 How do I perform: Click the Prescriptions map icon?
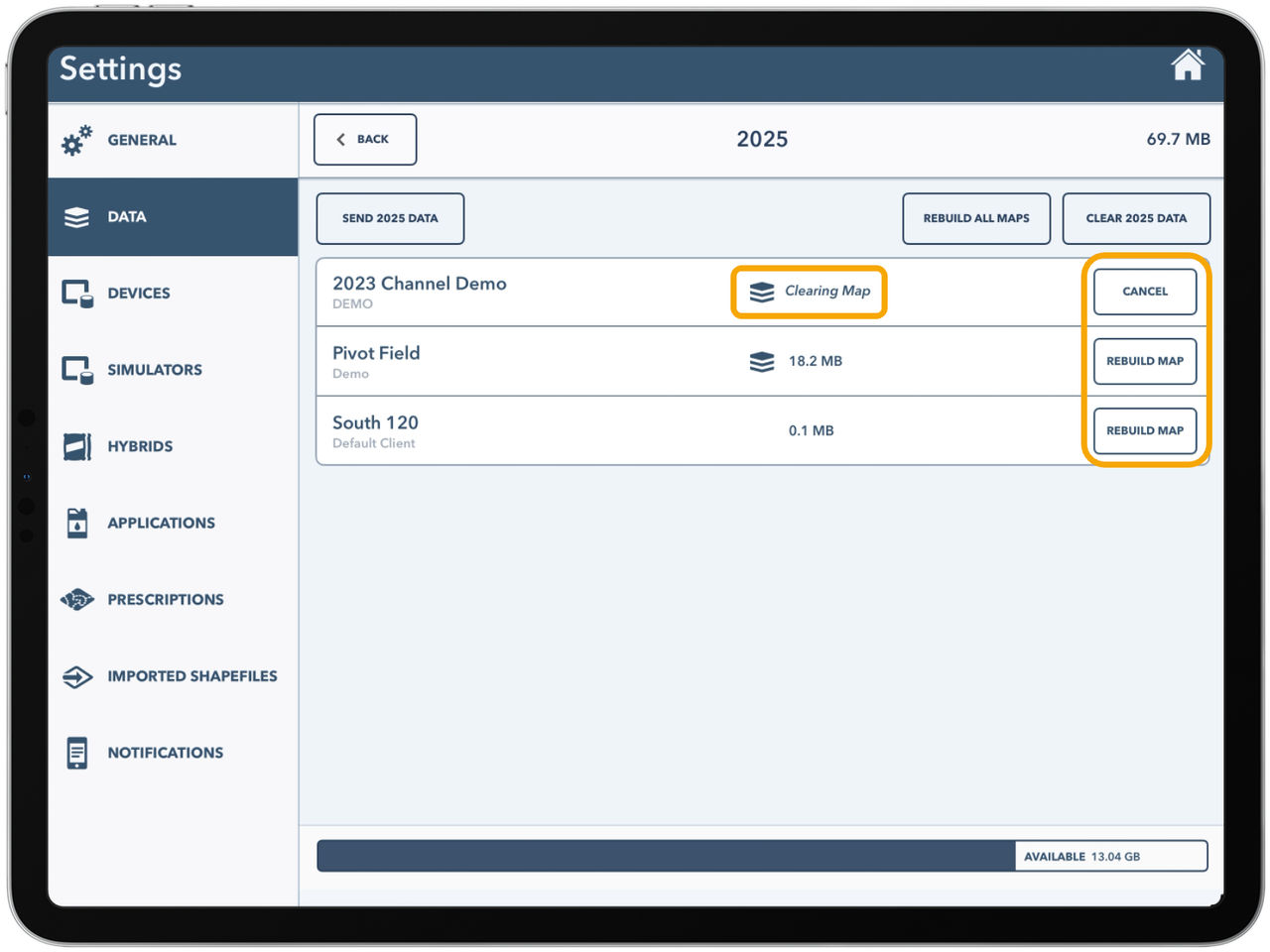click(76, 599)
